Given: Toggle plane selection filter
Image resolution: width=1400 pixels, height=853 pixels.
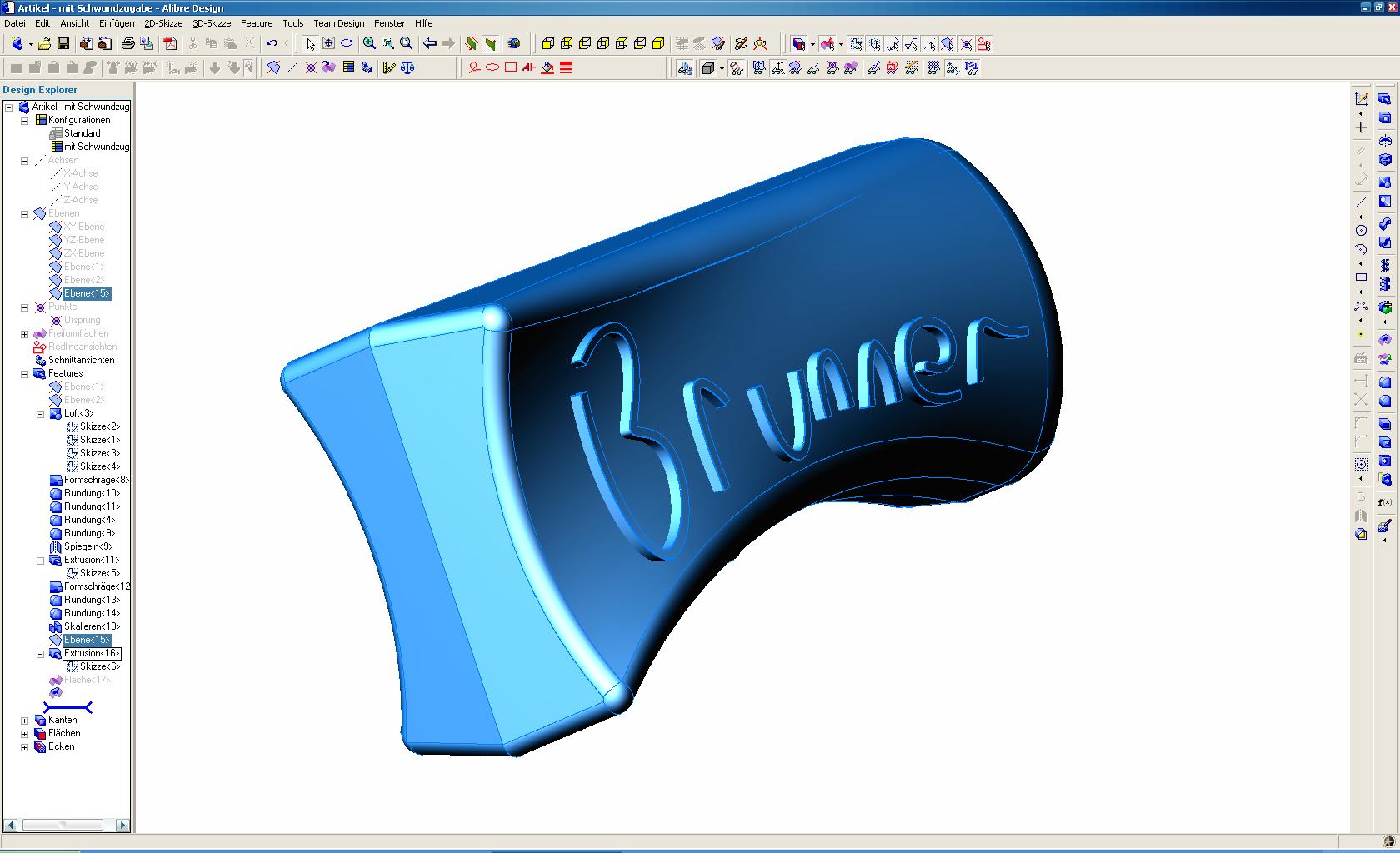Looking at the screenshot, I should (x=947, y=44).
